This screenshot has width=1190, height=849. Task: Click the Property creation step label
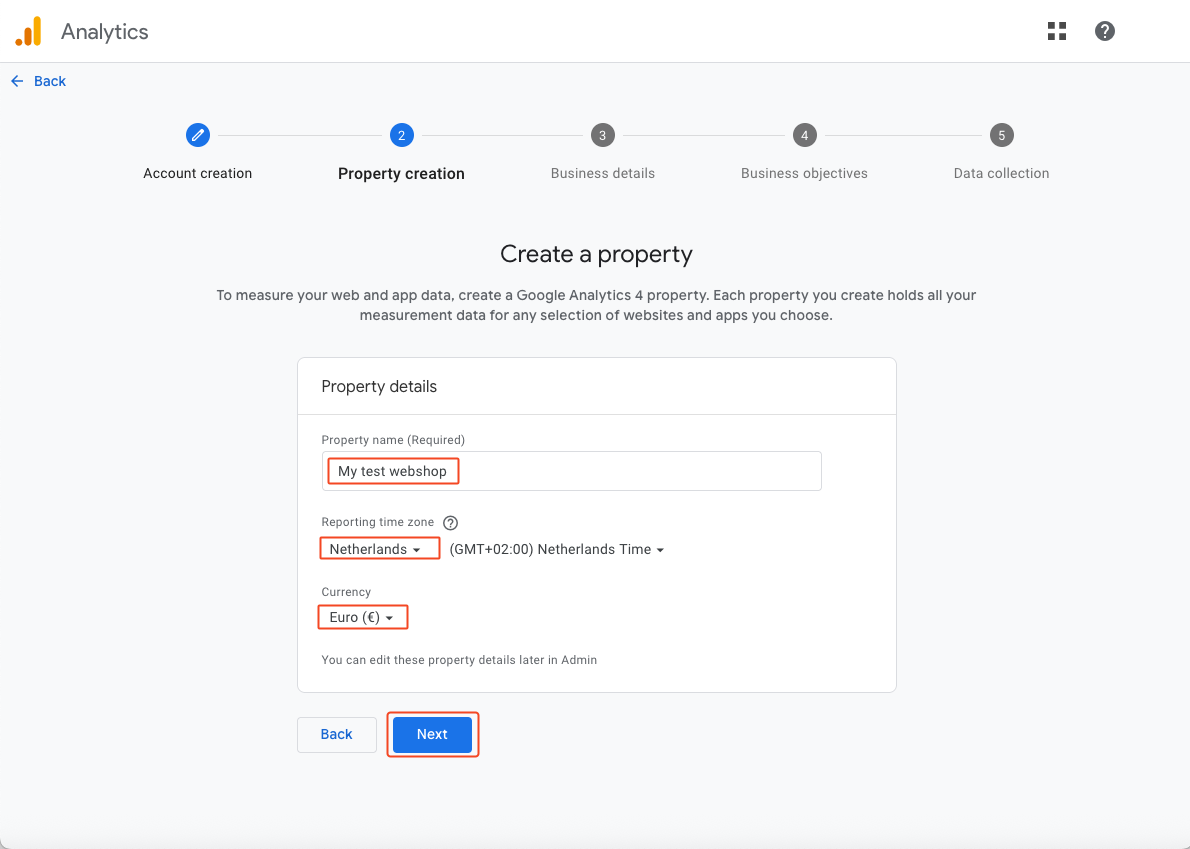(x=401, y=174)
